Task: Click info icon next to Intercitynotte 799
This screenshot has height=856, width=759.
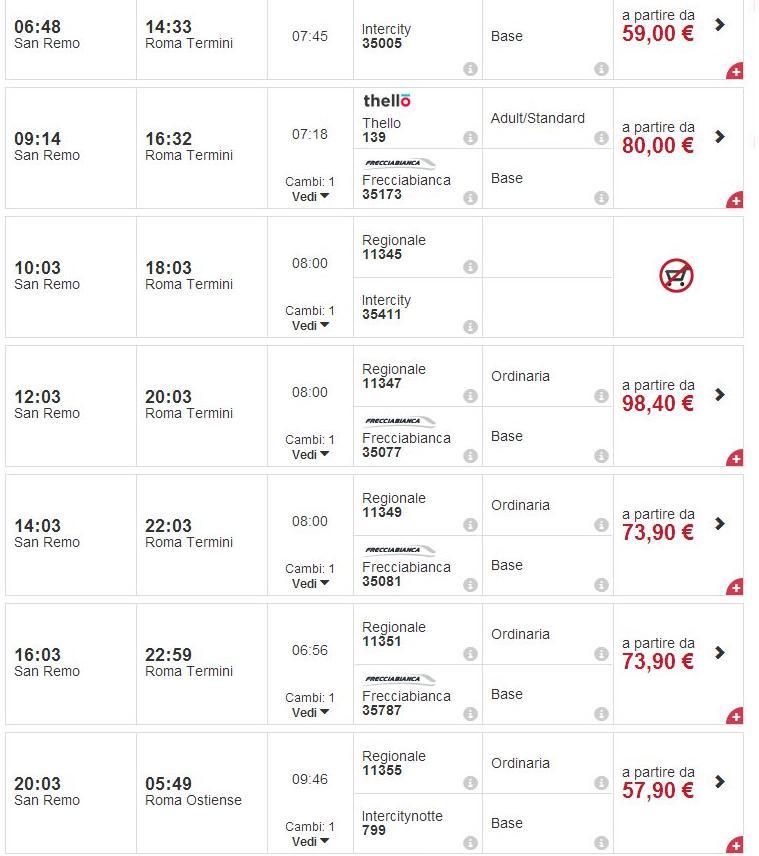Action: 470,843
